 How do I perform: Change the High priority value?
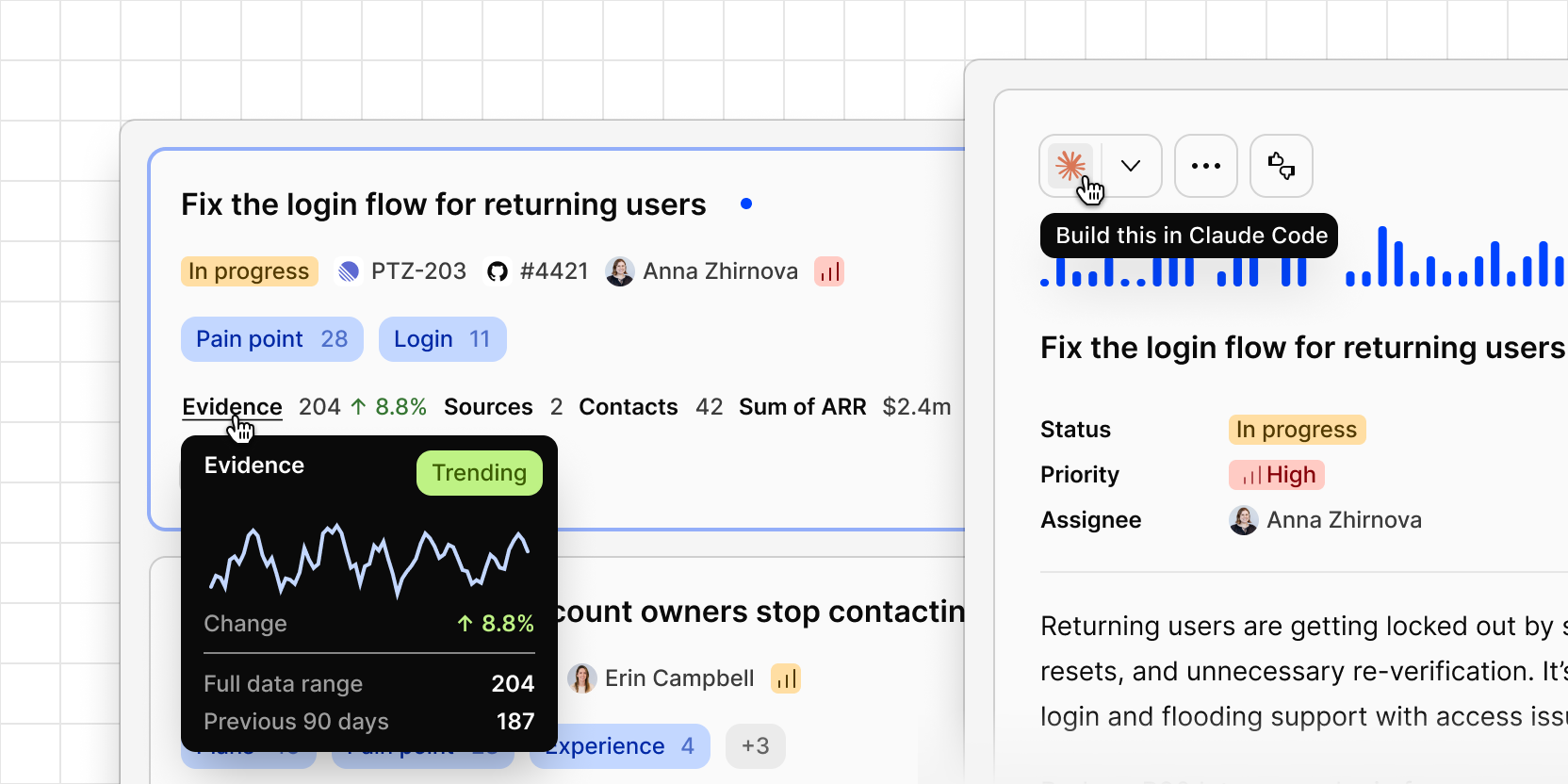tap(1277, 475)
